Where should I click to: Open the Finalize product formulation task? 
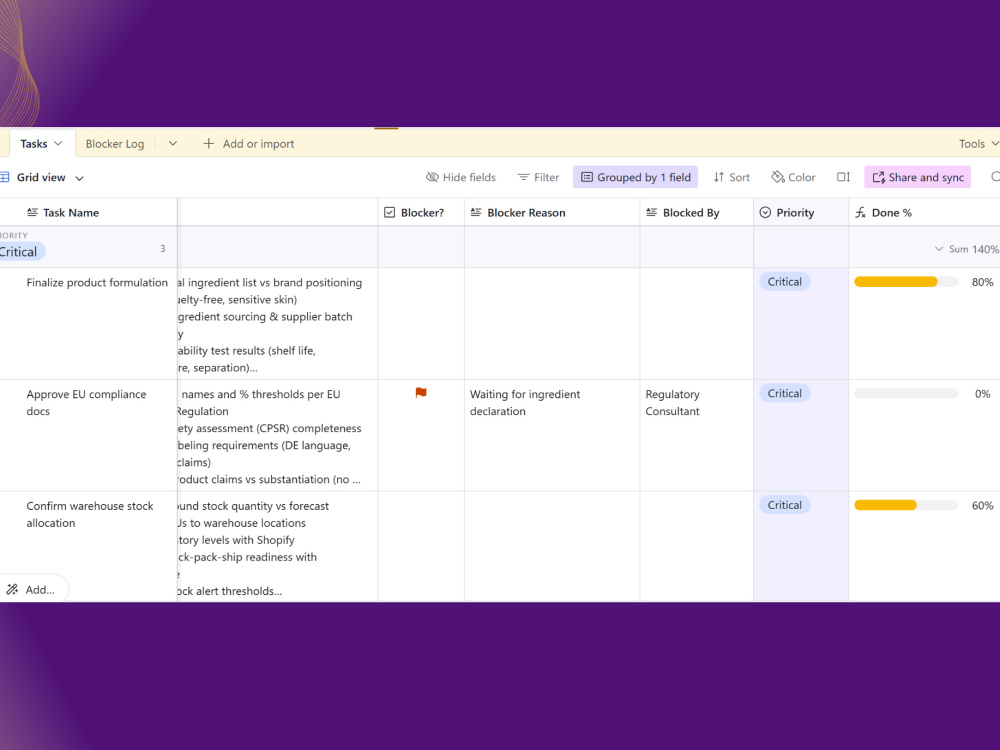(x=97, y=283)
